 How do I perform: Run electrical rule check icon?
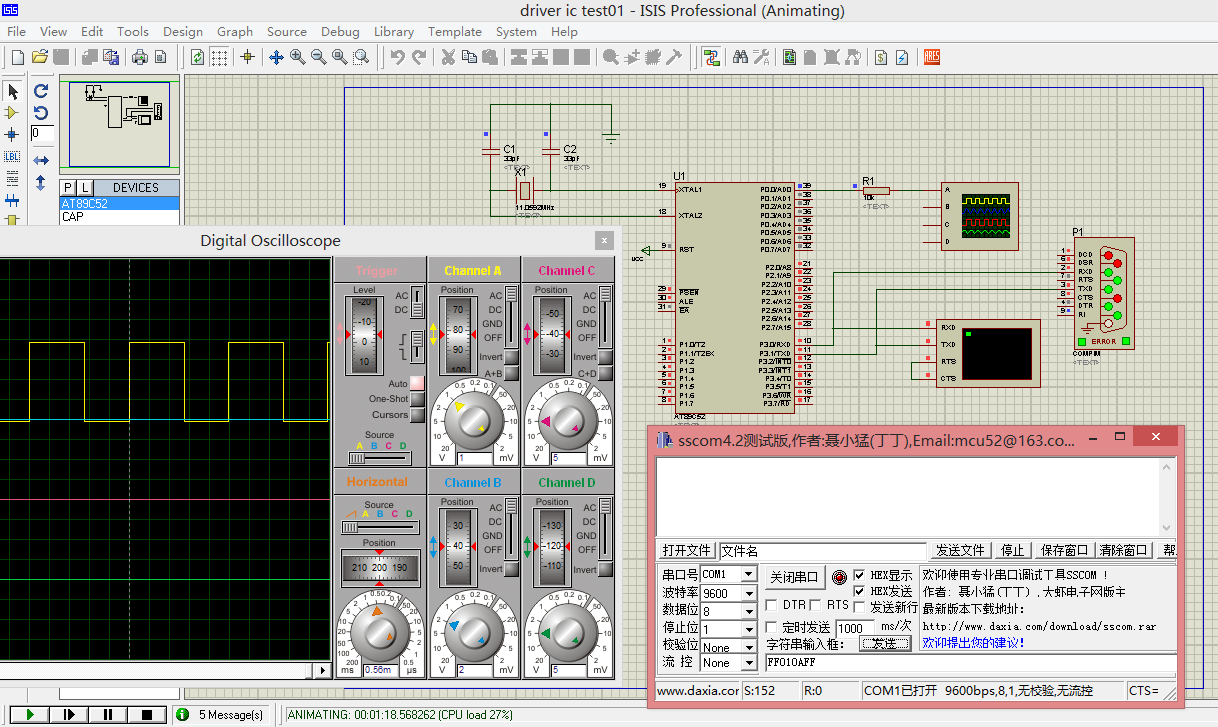coord(903,57)
